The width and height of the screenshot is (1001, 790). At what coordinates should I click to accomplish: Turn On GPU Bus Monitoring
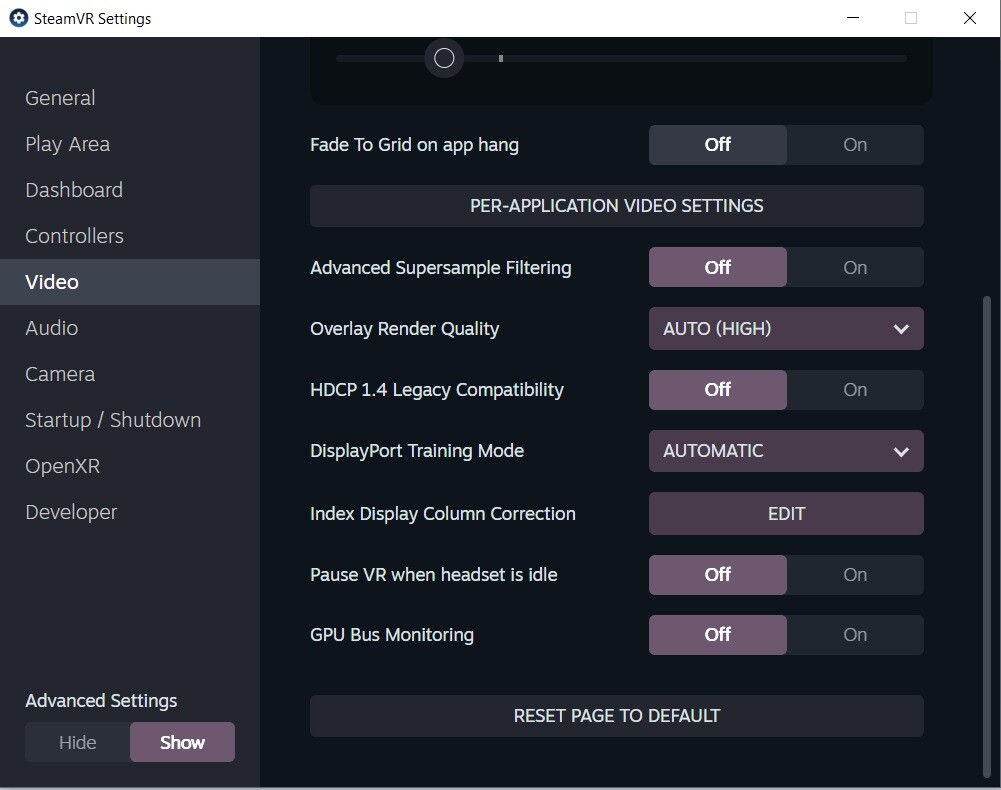855,635
